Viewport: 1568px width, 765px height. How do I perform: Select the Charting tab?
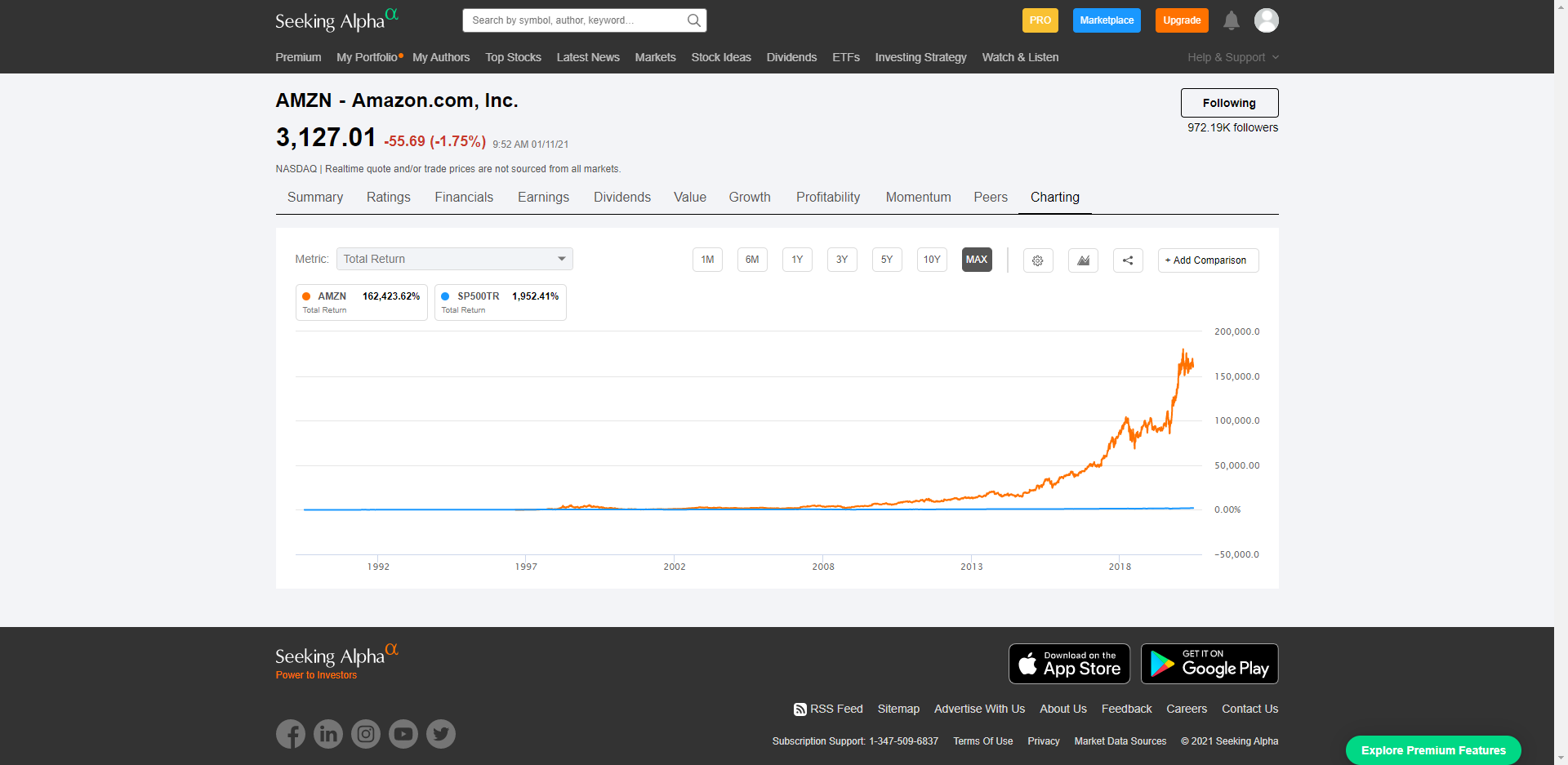[x=1055, y=198]
